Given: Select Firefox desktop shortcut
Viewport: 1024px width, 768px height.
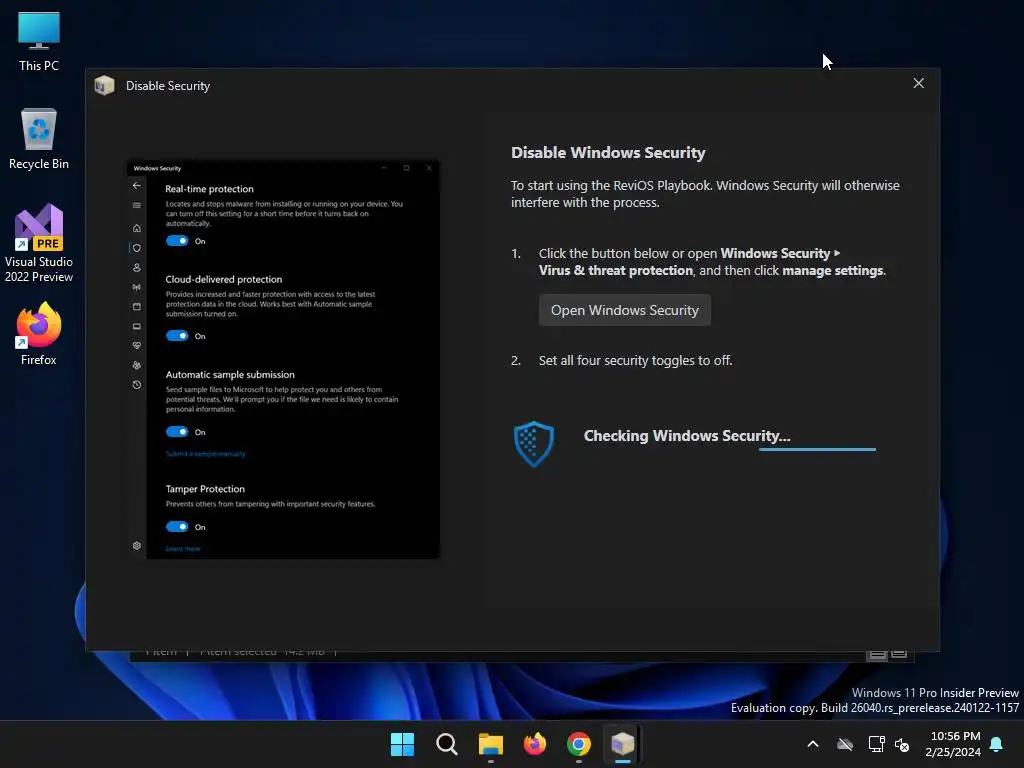Looking at the screenshot, I should click(39, 334).
